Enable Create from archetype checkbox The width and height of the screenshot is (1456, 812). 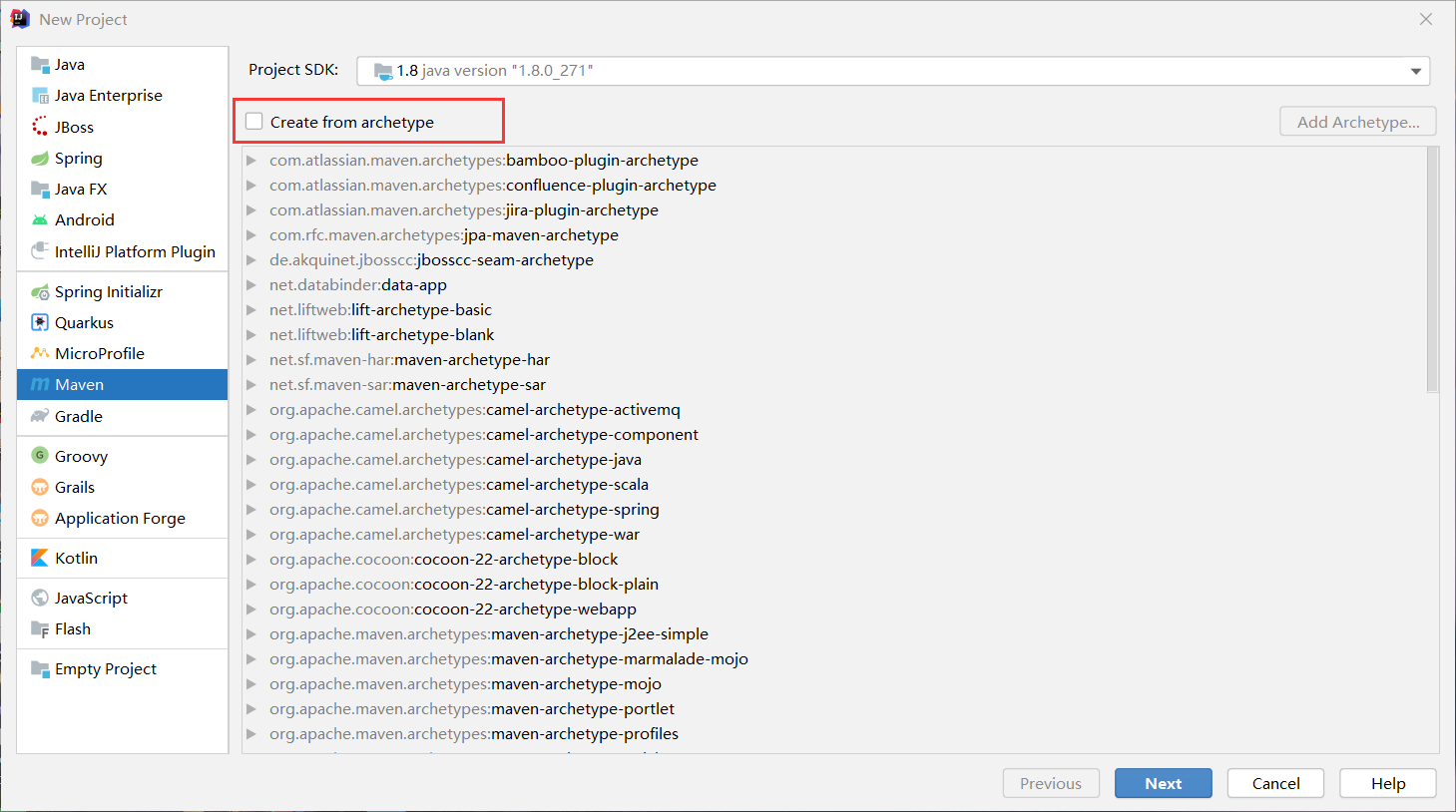click(x=254, y=122)
